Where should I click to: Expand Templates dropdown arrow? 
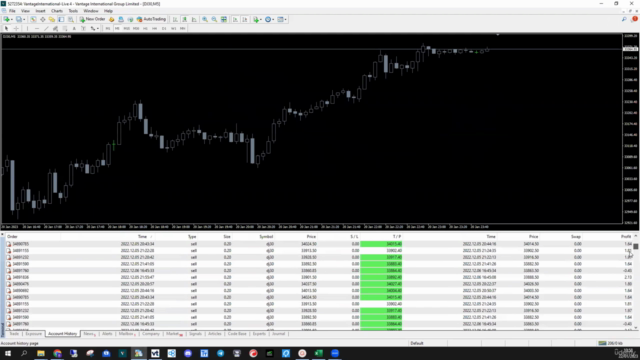(x=285, y=19)
